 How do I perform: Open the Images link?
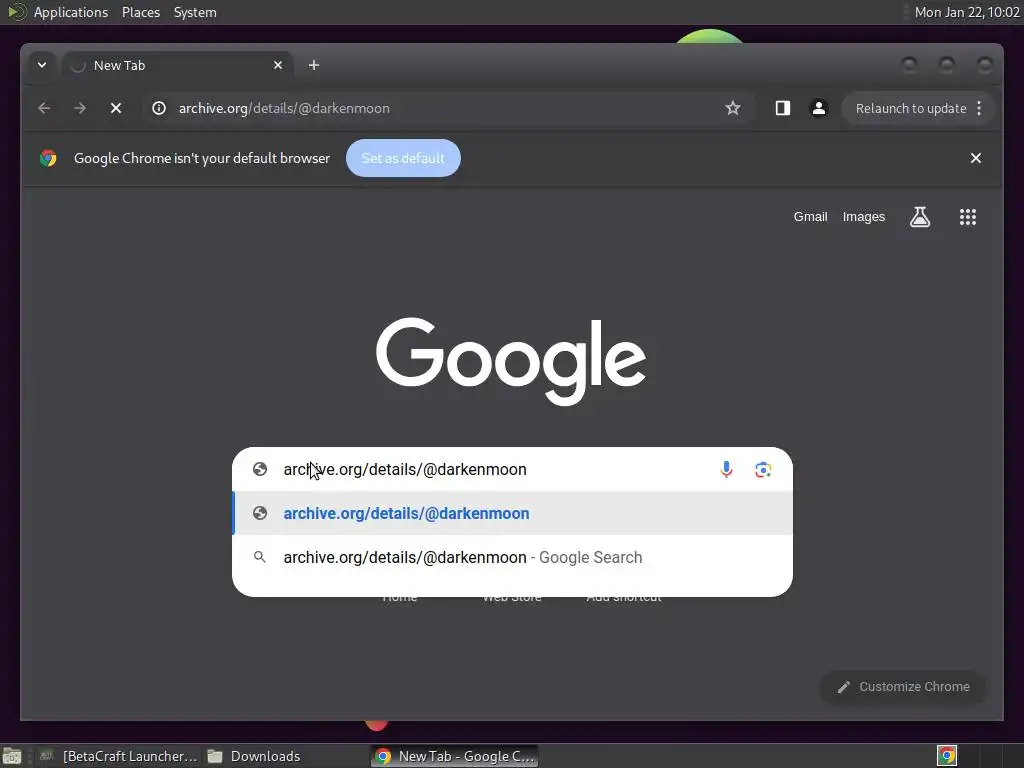(x=863, y=217)
